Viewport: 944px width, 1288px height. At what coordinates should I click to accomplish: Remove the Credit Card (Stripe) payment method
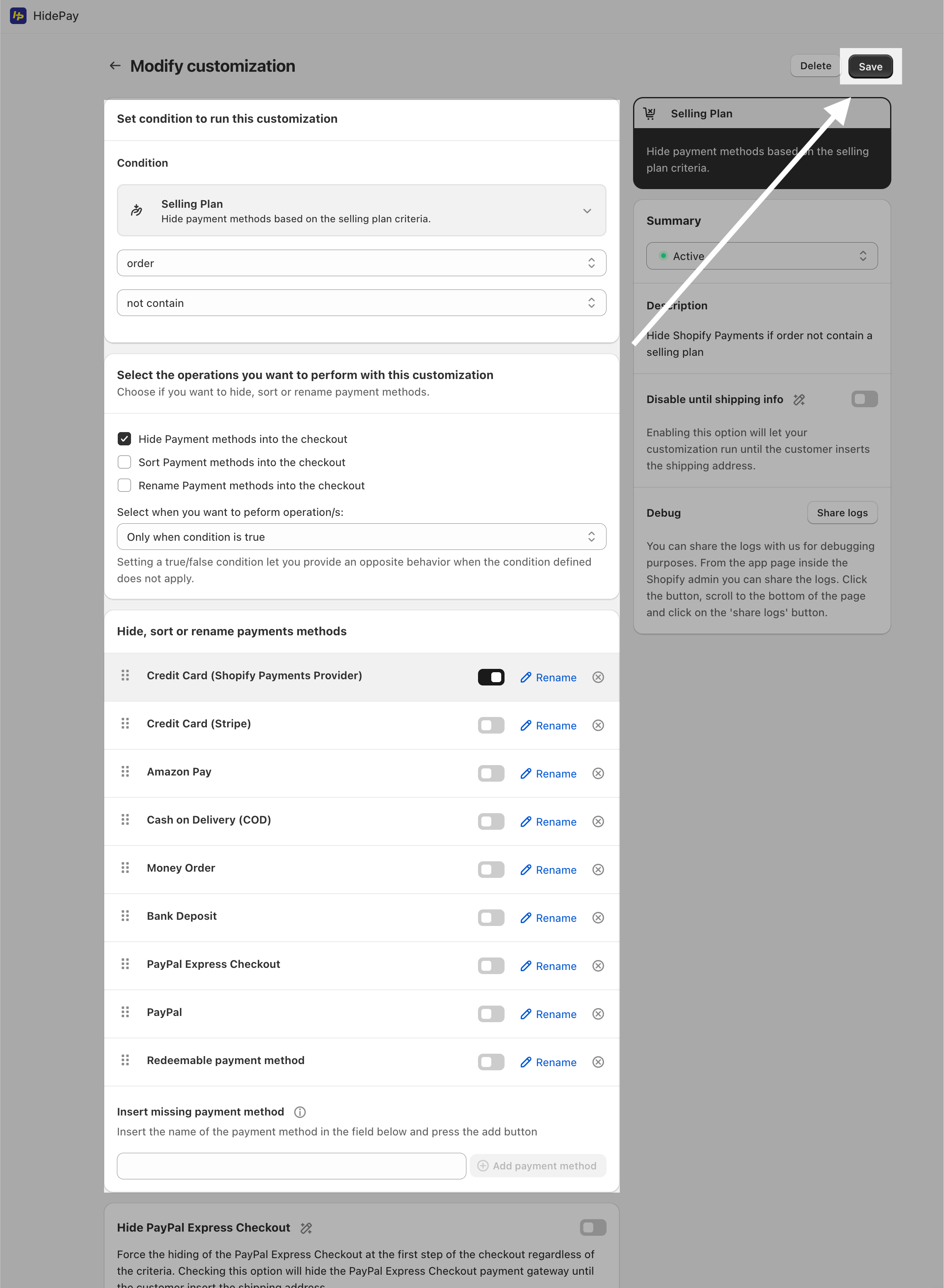click(x=598, y=725)
